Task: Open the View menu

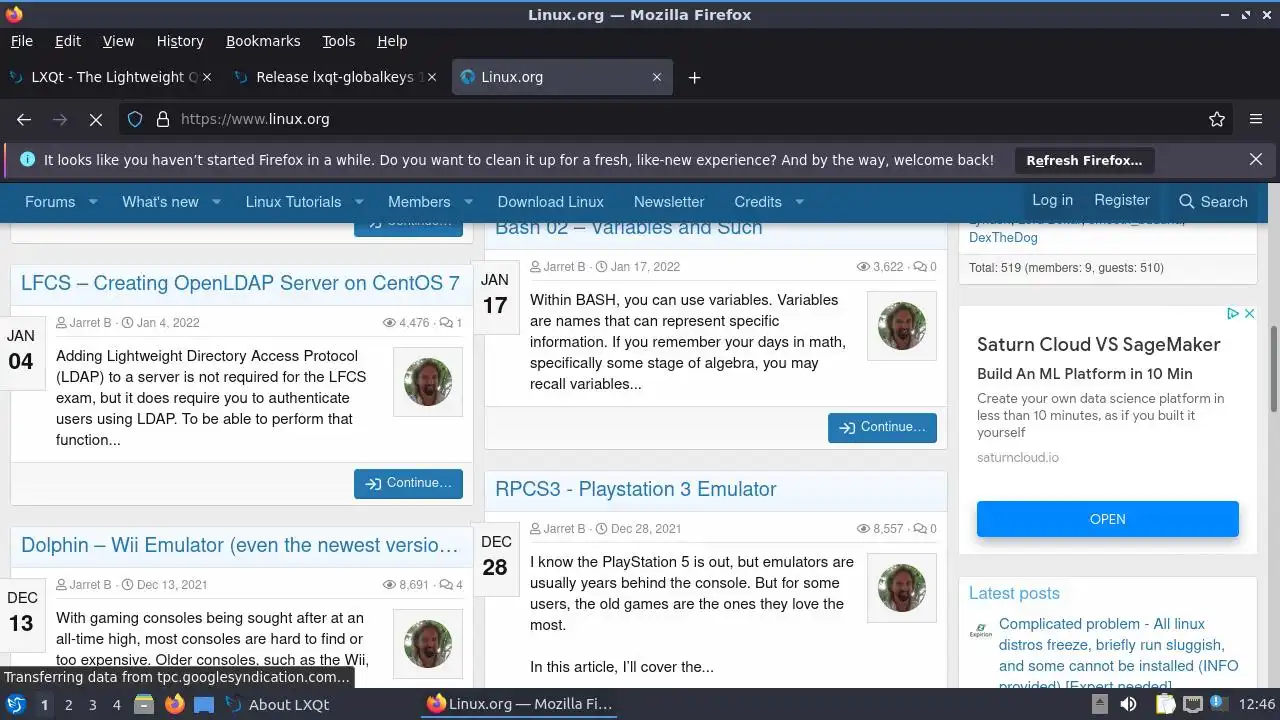Action: point(118,41)
